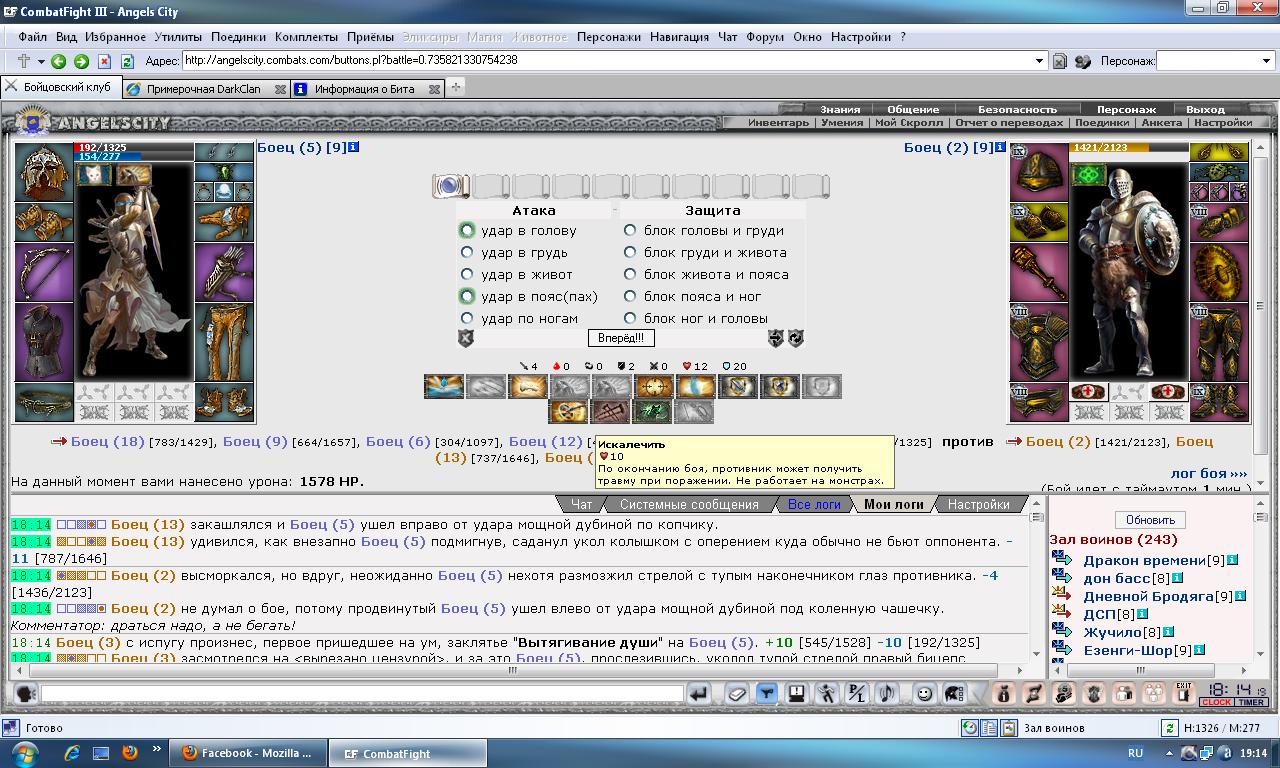Screen dimensions: 1280x768
Task: Click the green Back navigation arrow
Action: (x=59, y=61)
